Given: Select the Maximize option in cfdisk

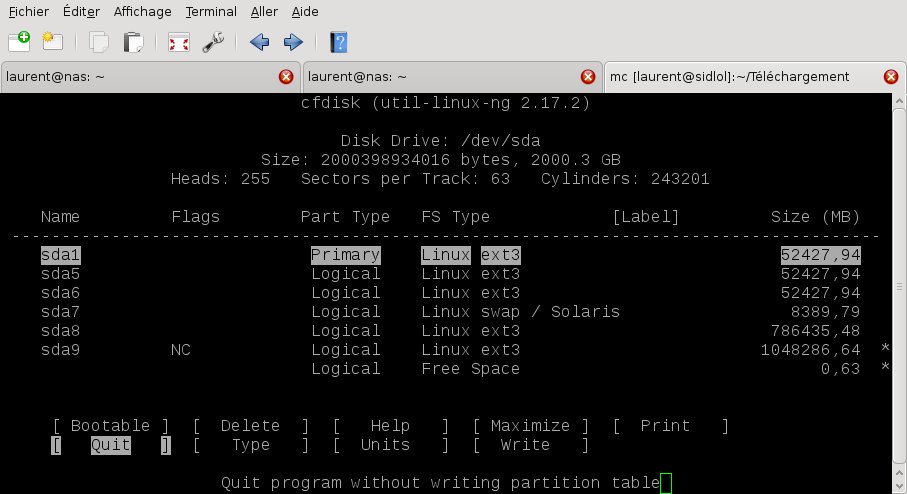Looking at the screenshot, I should point(530,426).
